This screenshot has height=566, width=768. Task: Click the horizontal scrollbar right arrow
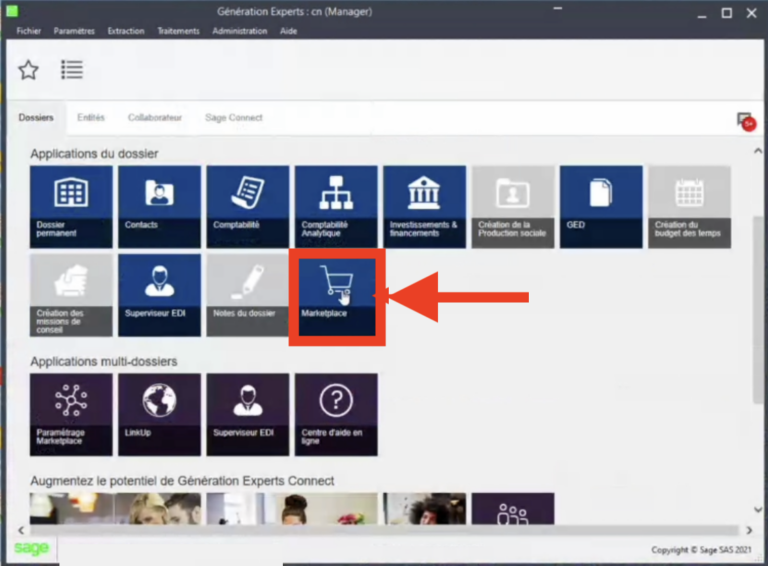749,530
